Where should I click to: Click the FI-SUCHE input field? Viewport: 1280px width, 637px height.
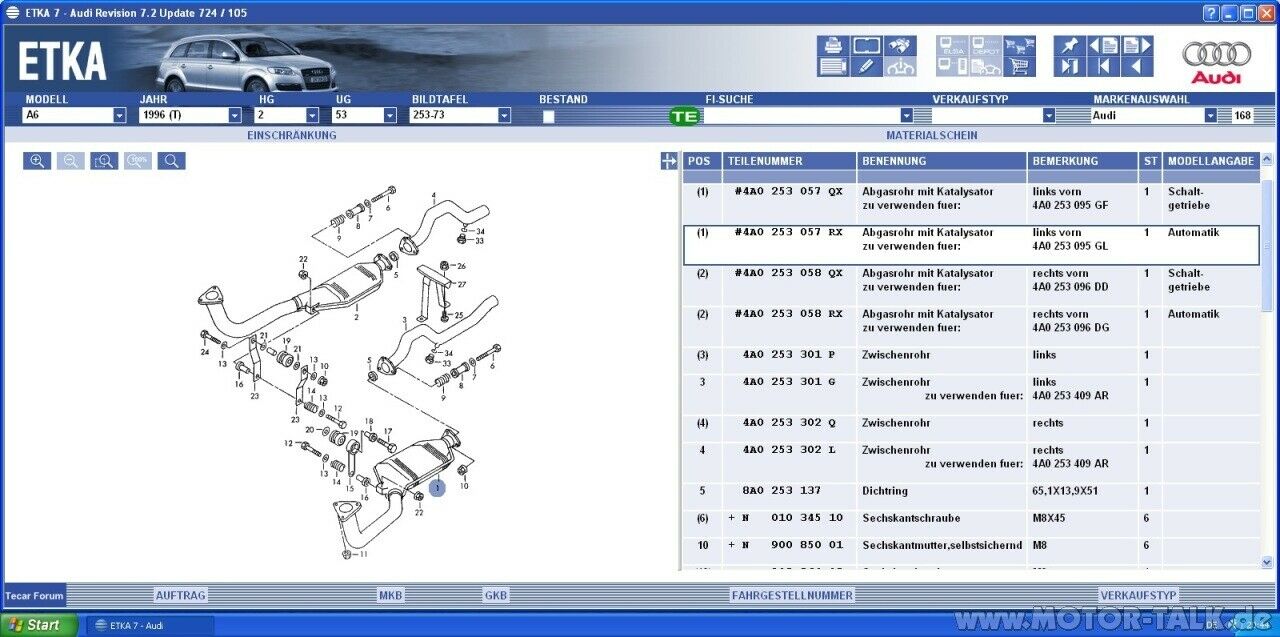pos(802,116)
